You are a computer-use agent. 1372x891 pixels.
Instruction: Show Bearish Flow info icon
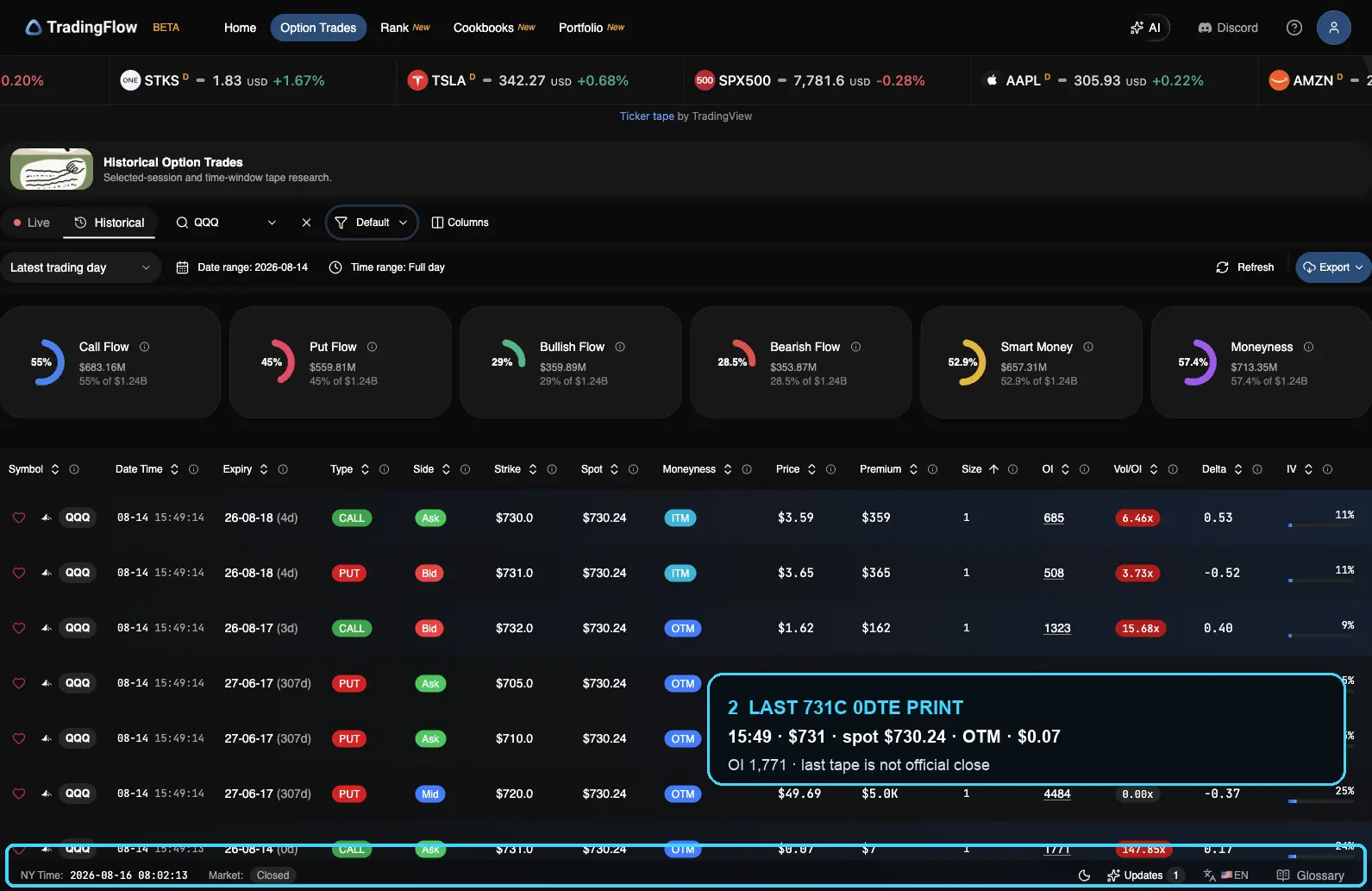click(856, 347)
